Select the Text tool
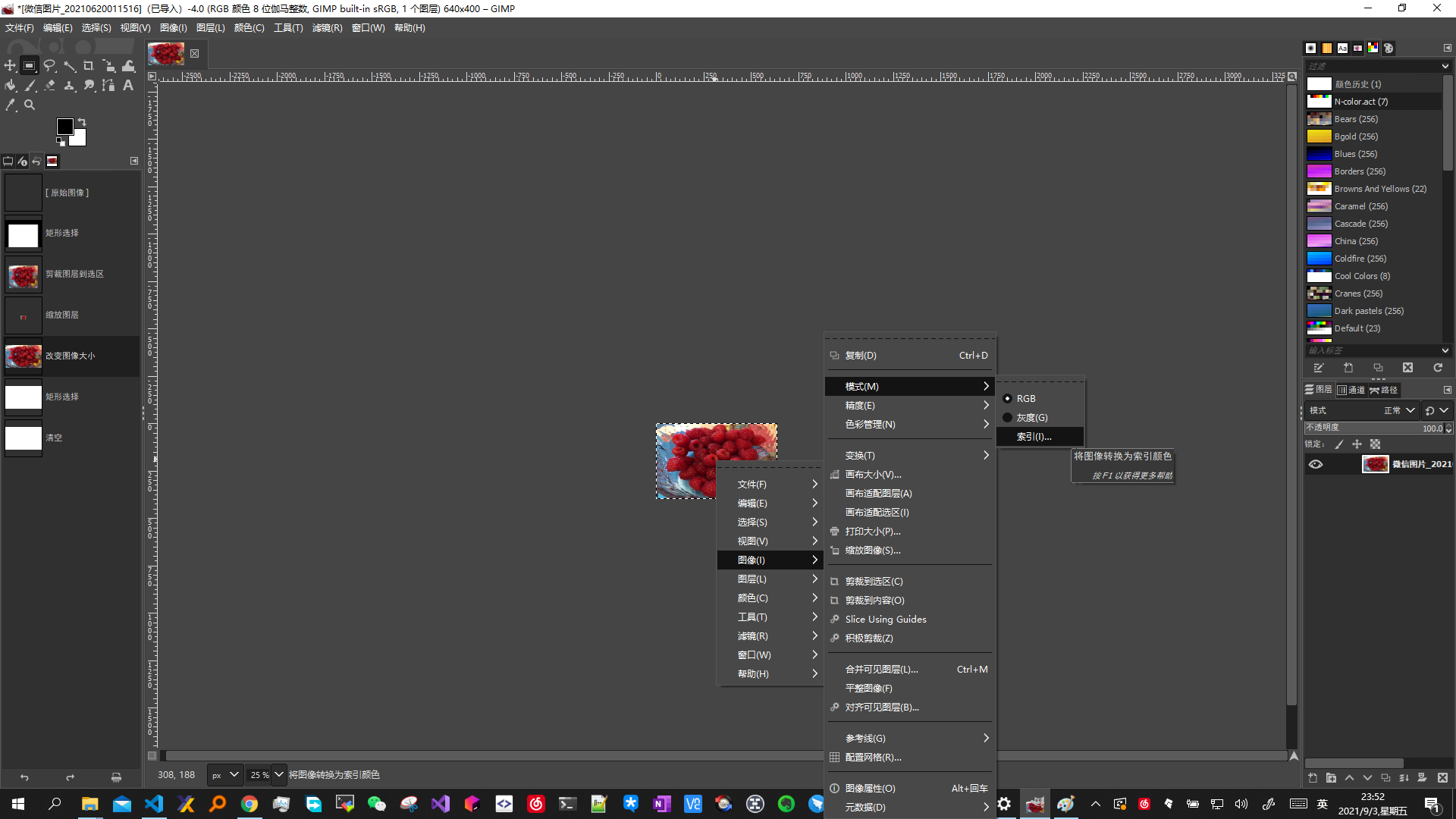This screenshot has height=819, width=1456. click(x=128, y=86)
